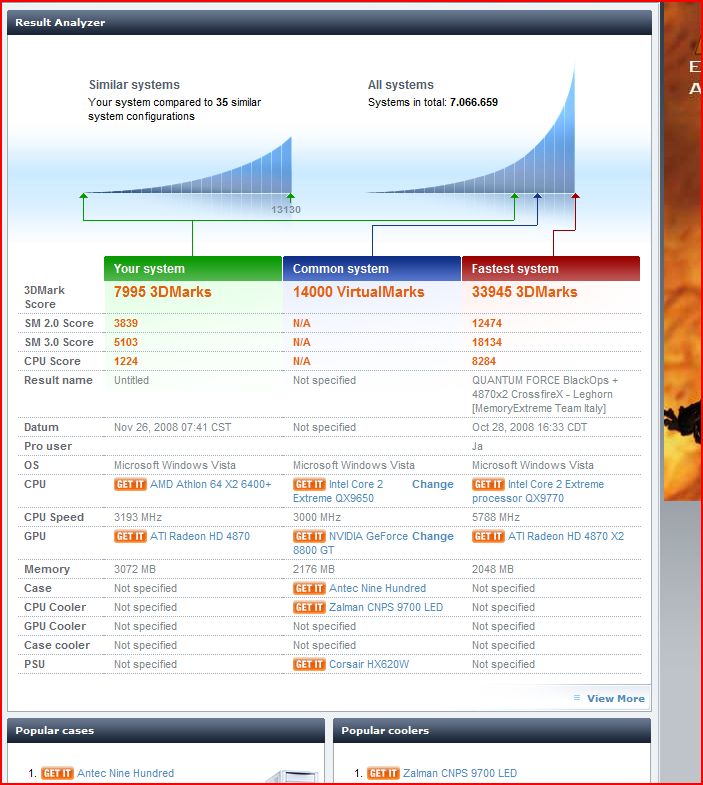Select the Common system column header
Image resolution: width=703 pixels, height=785 pixels.
coord(372,268)
